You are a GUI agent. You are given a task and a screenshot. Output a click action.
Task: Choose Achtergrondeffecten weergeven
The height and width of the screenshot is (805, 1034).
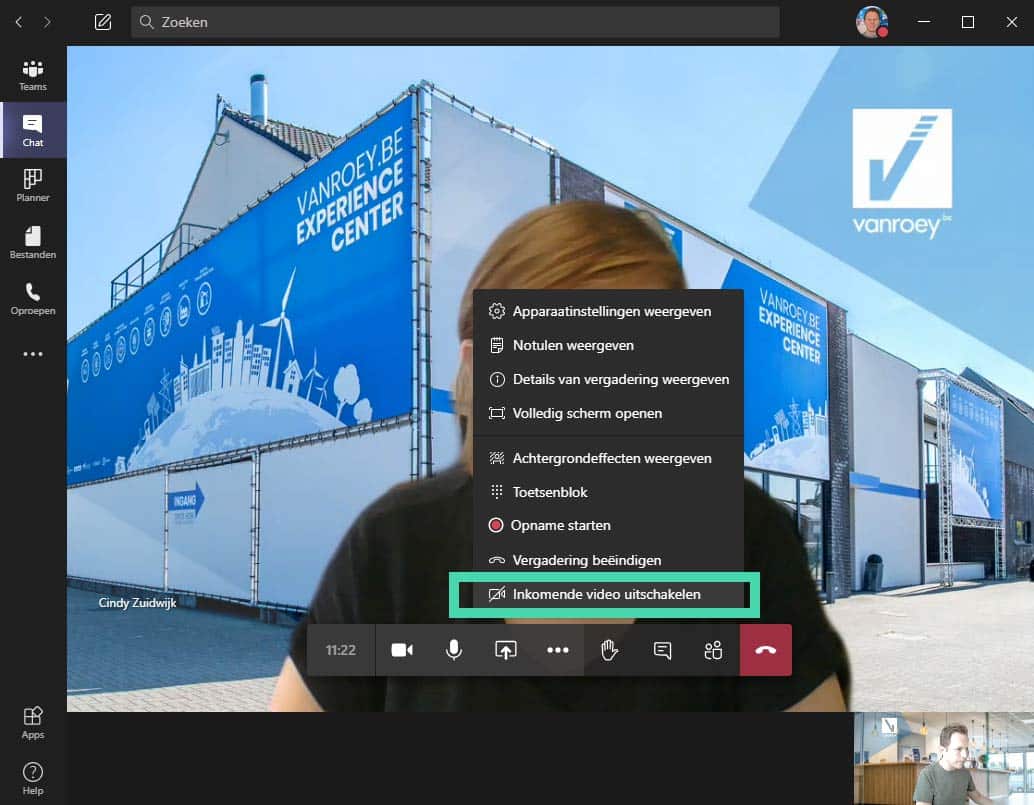coord(608,458)
